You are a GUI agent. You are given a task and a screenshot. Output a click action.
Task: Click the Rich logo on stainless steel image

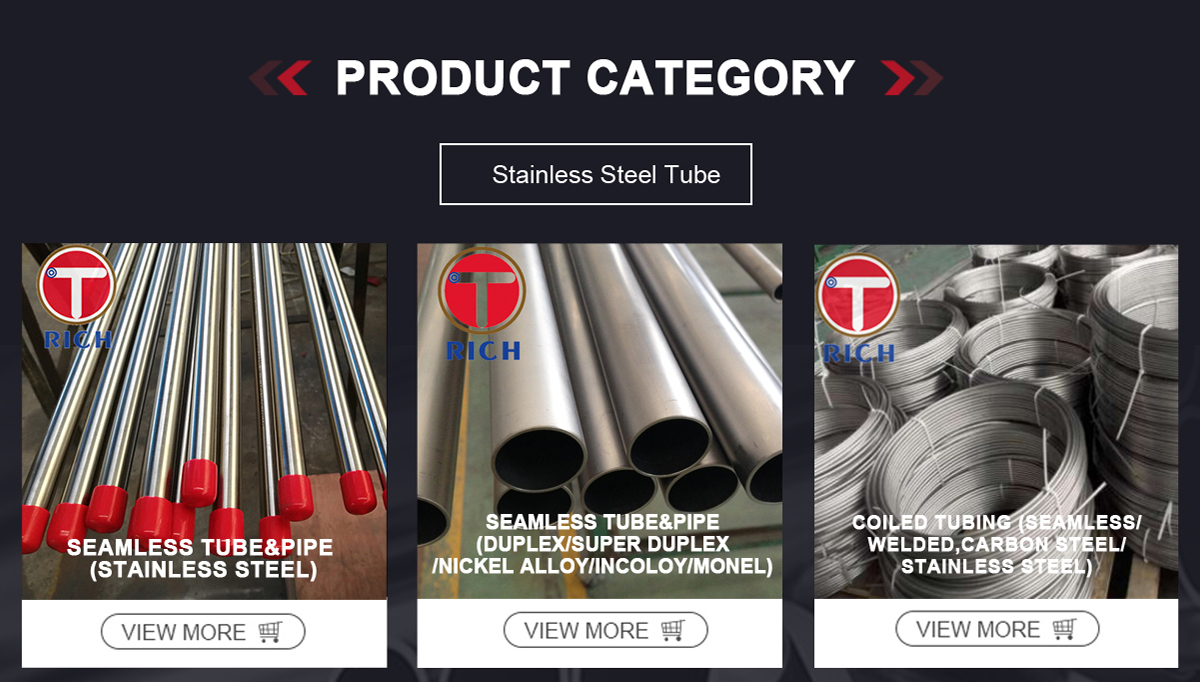tap(77, 297)
